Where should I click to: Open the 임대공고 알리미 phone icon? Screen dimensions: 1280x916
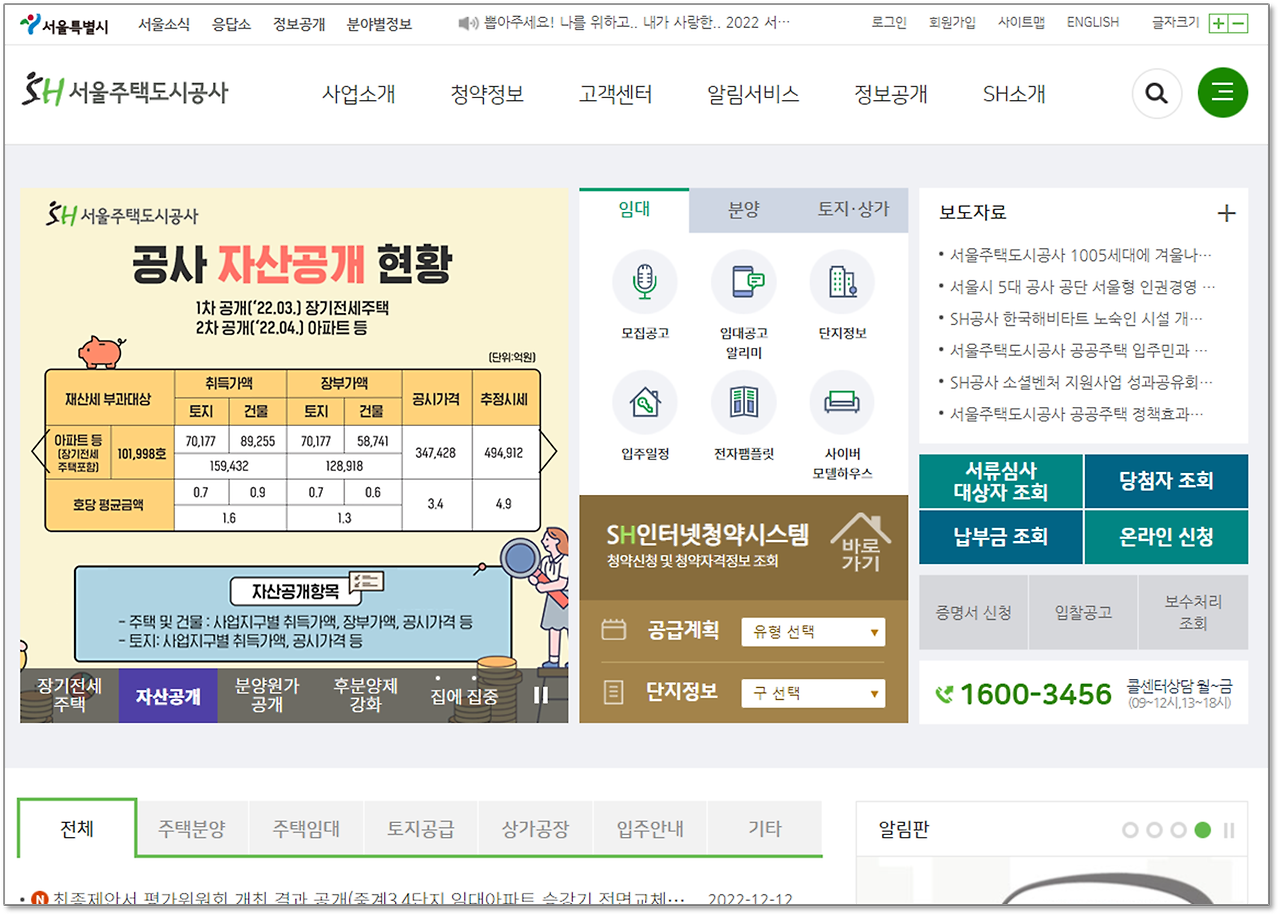coord(743,282)
